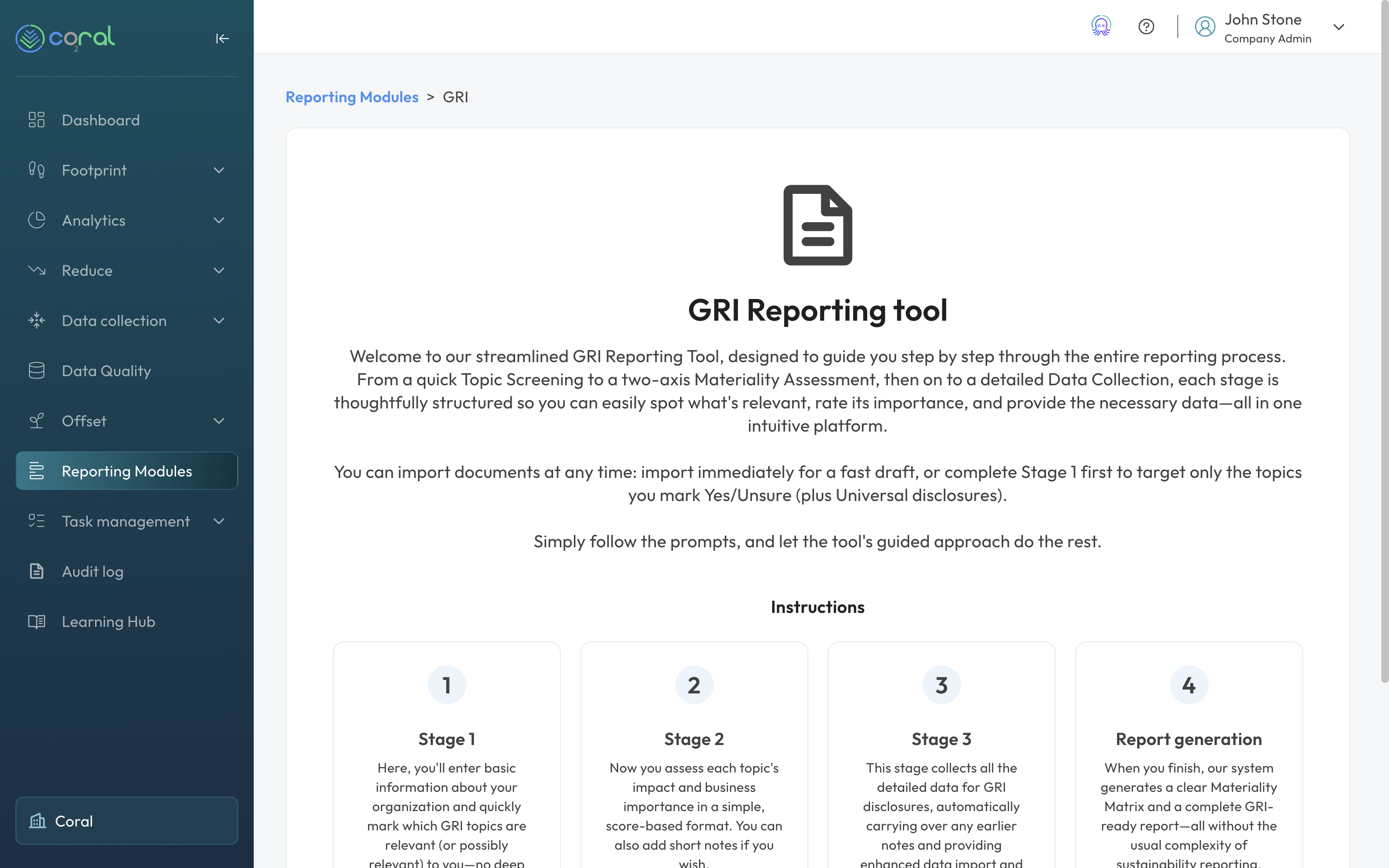Click the Report generation card heading
Screen dimensions: 1389x868
[x=1189, y=739]
